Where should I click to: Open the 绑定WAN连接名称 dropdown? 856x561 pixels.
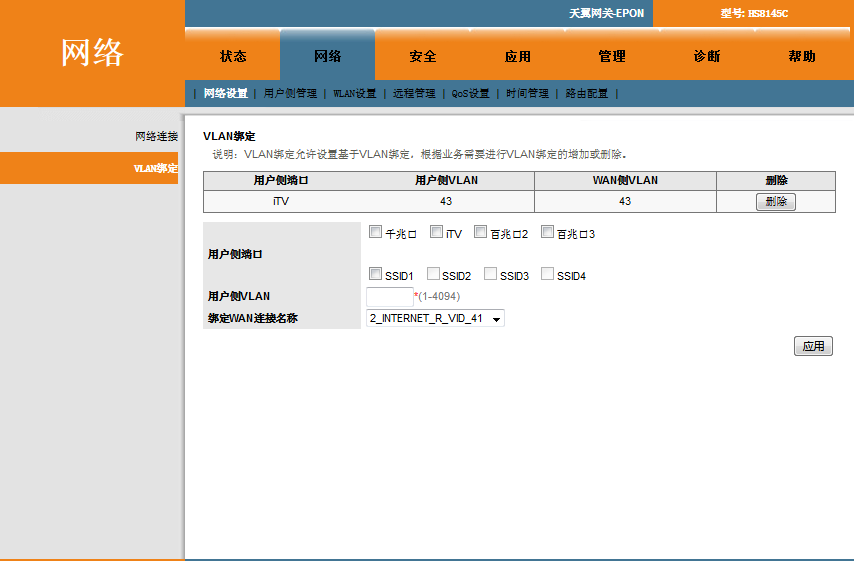435,318
